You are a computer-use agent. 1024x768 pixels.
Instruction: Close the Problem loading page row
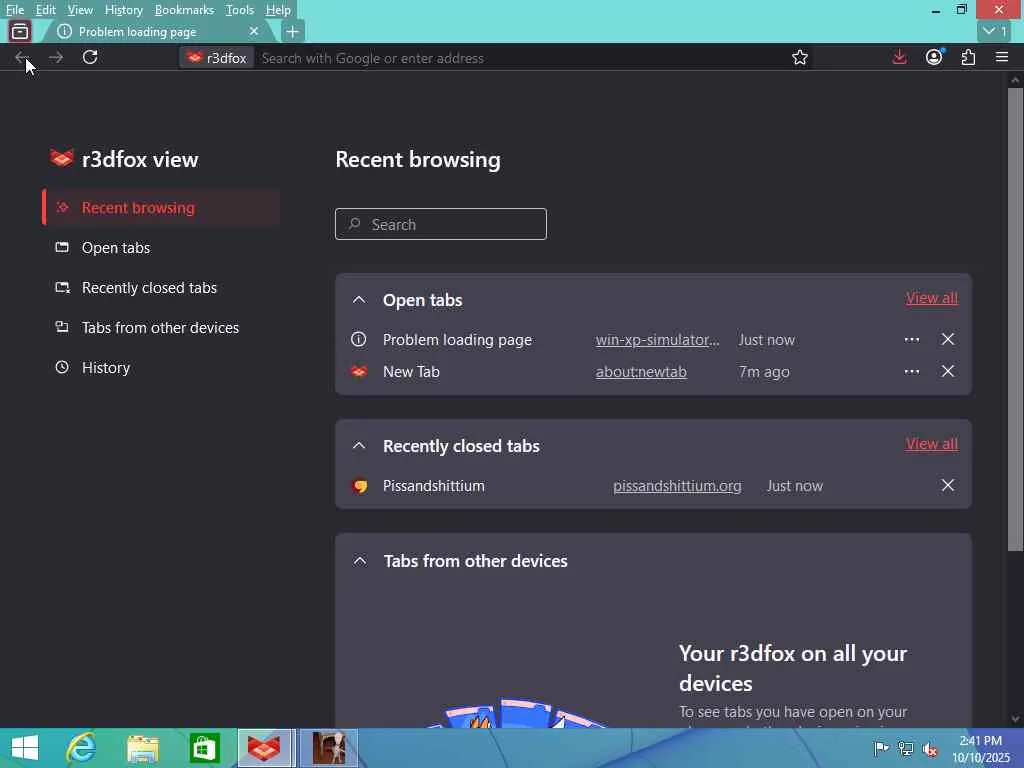[948, 339]
